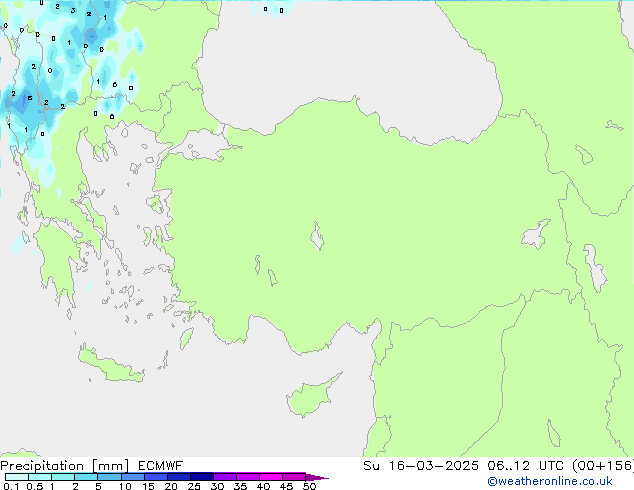
Task: Click the 25 to 30 mm navy legend swatch
Action: click(x=201, y=477)
